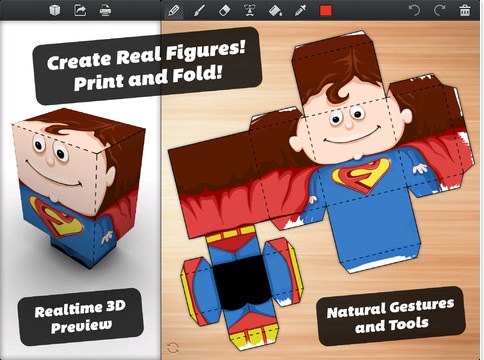Select the Pencil tool
Image resolution: width=484 pixels, height=360 pixels.
[174, 11]
